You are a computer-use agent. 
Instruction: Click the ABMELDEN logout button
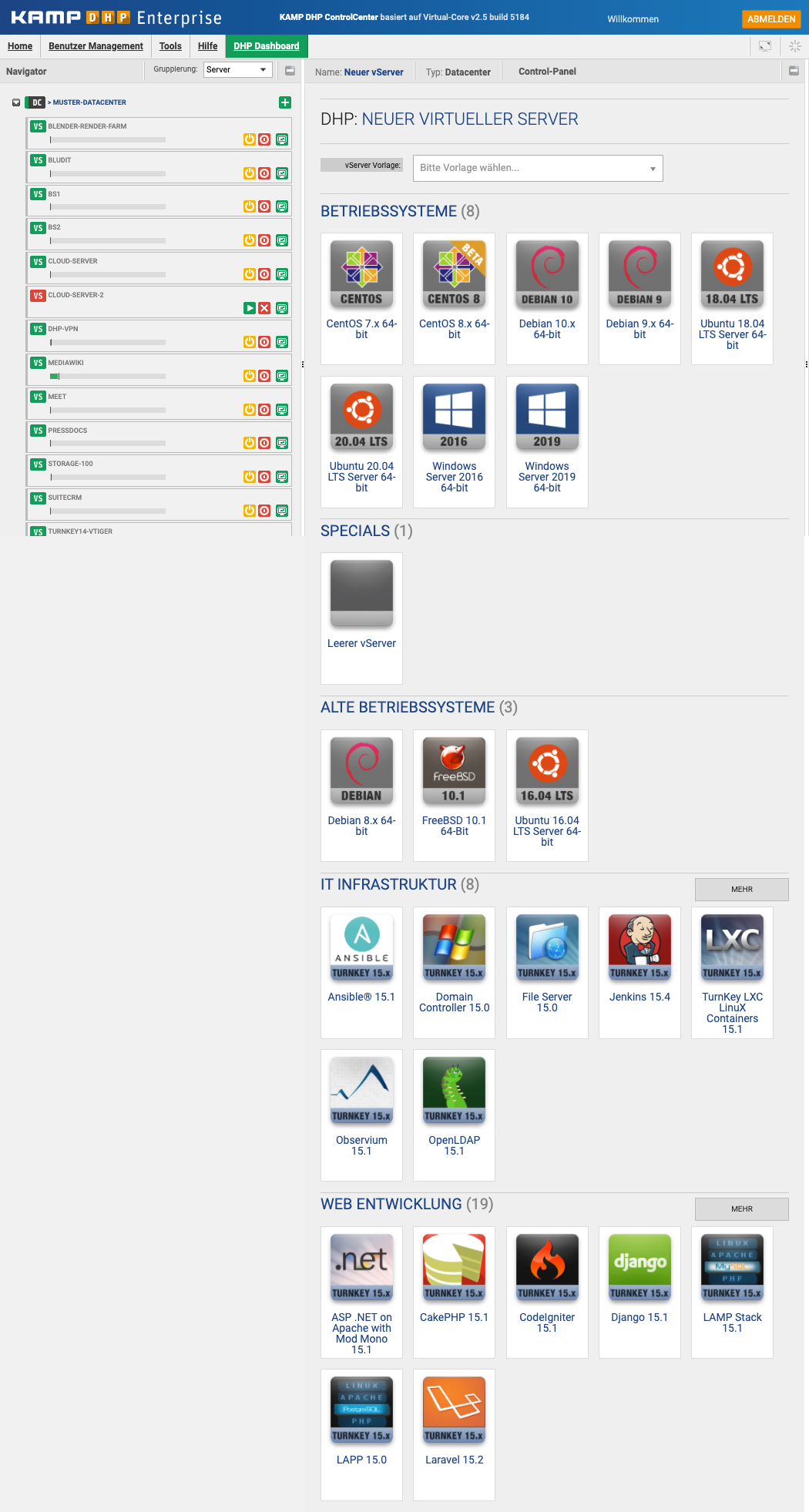(x=770, y=19)
